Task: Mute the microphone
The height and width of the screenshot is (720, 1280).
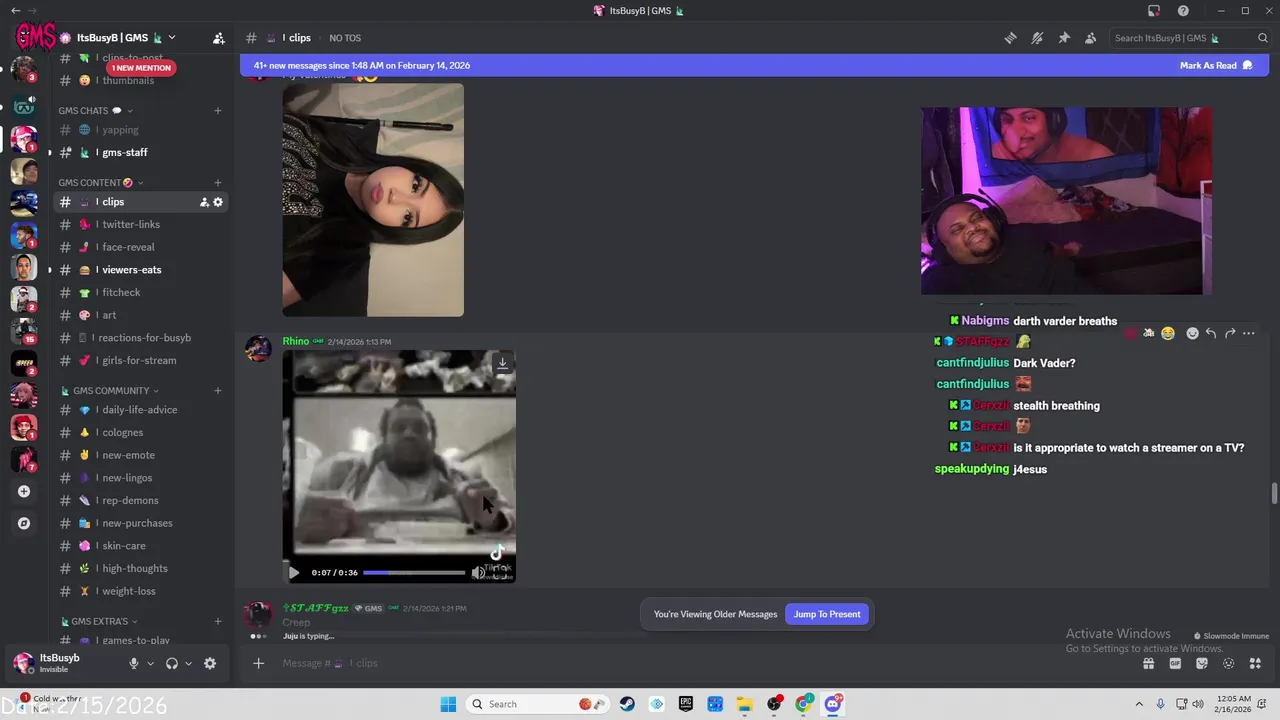Action: (x=133, y=663)
